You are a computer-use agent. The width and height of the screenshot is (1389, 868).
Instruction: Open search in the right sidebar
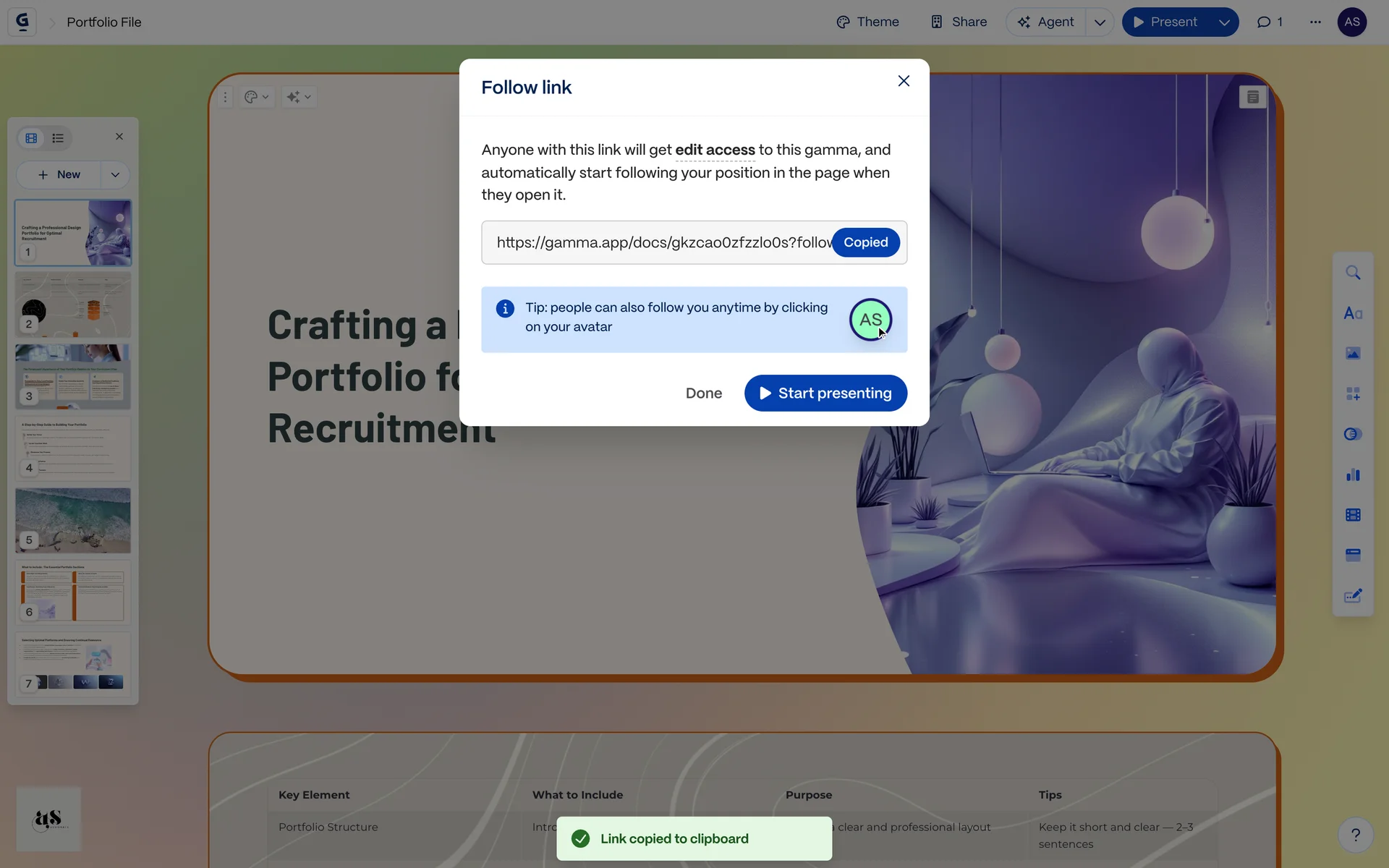point(1353,273)
